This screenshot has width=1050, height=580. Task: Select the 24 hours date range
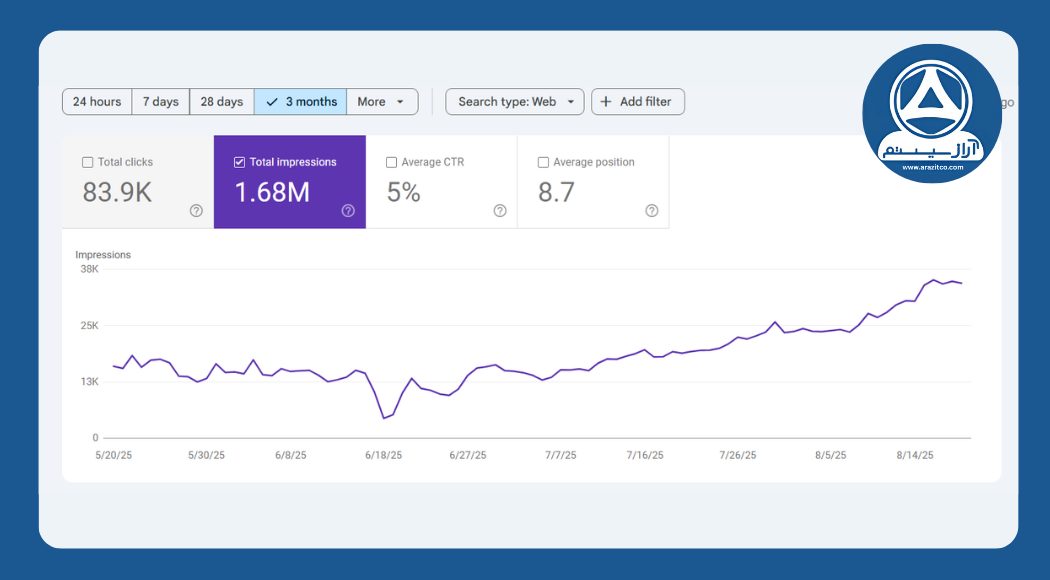(x=97, y=102)
